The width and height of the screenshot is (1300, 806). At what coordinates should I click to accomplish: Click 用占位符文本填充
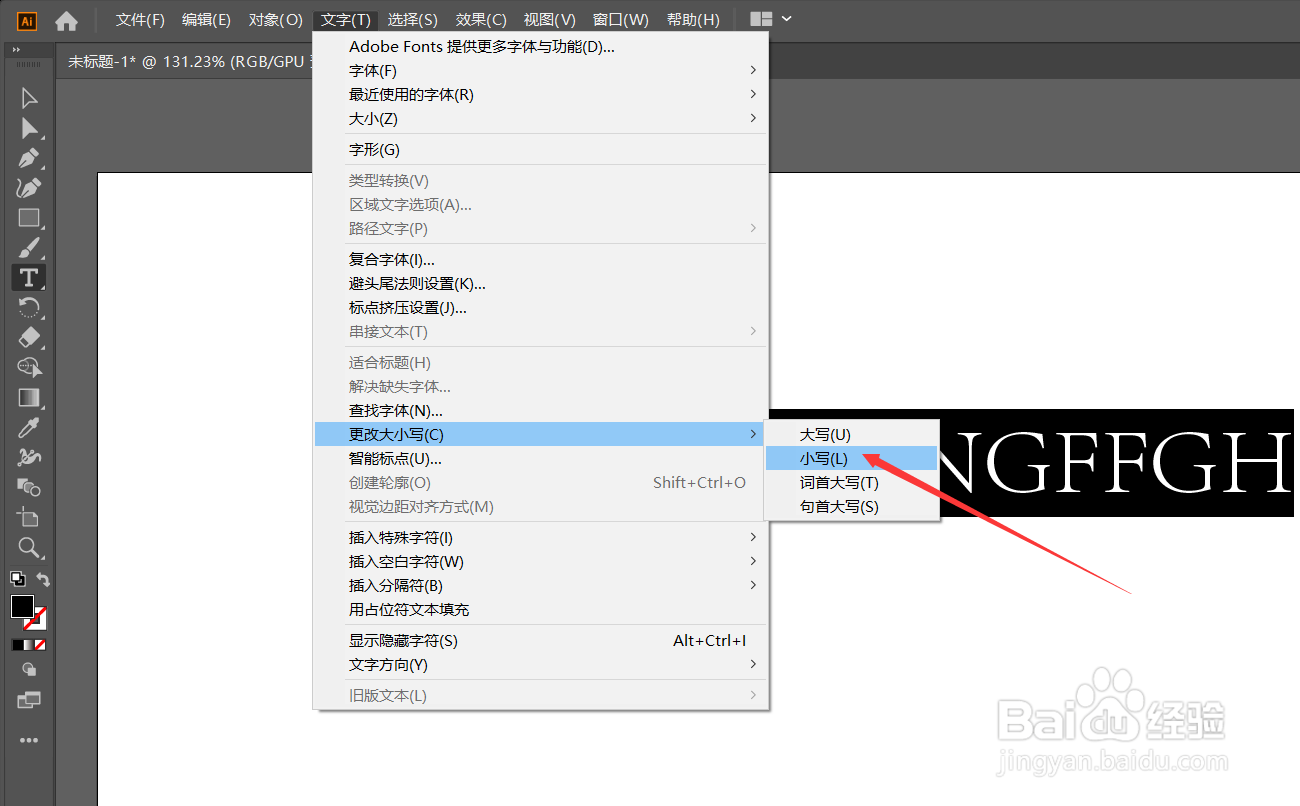click(x=541, y=609)
